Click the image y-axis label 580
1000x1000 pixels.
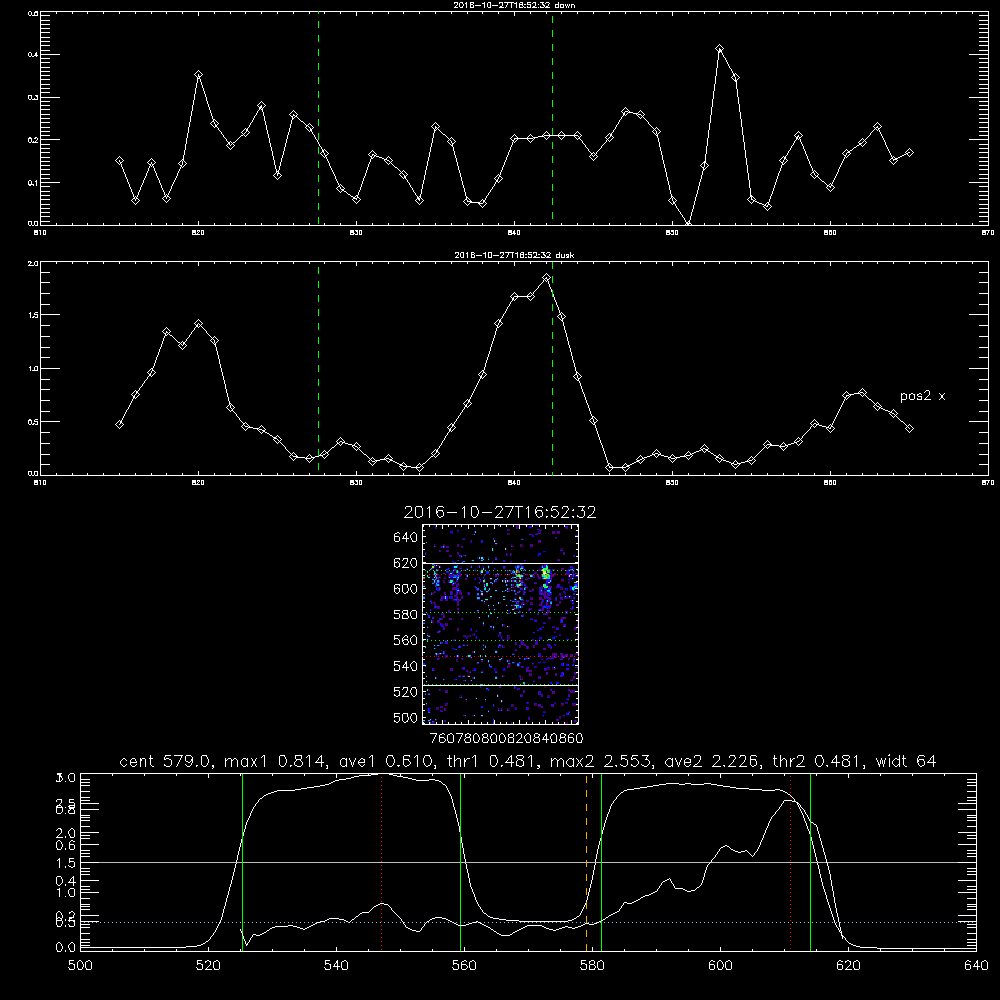click(x=406, y=615)
